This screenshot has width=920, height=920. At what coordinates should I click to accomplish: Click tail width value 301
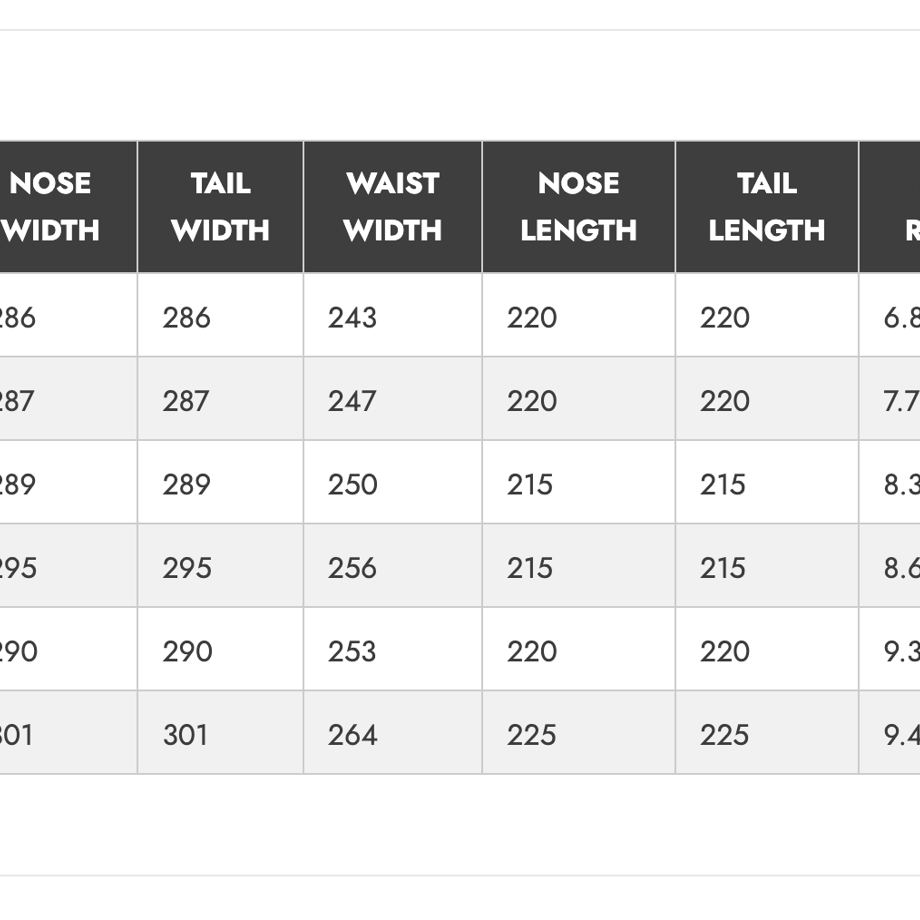coord(185,735)
